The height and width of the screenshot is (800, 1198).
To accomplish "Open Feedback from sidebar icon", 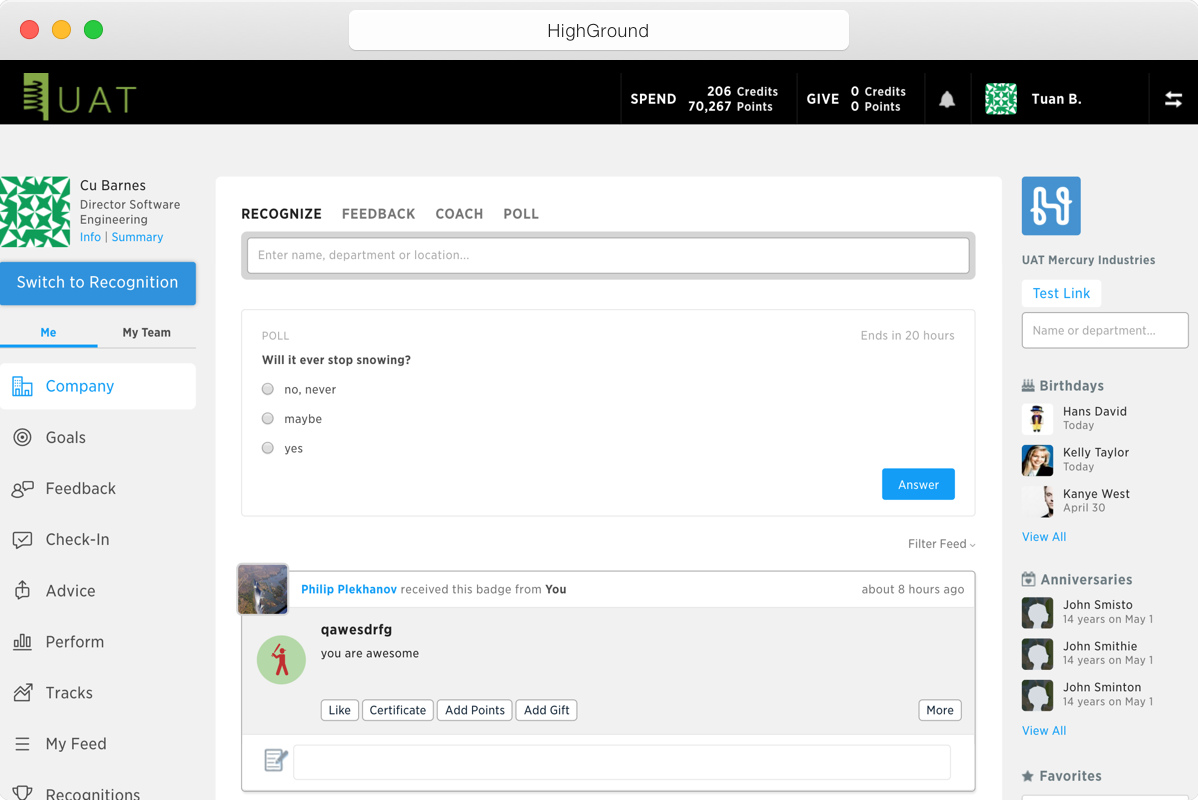I will [x=23, y=488].
